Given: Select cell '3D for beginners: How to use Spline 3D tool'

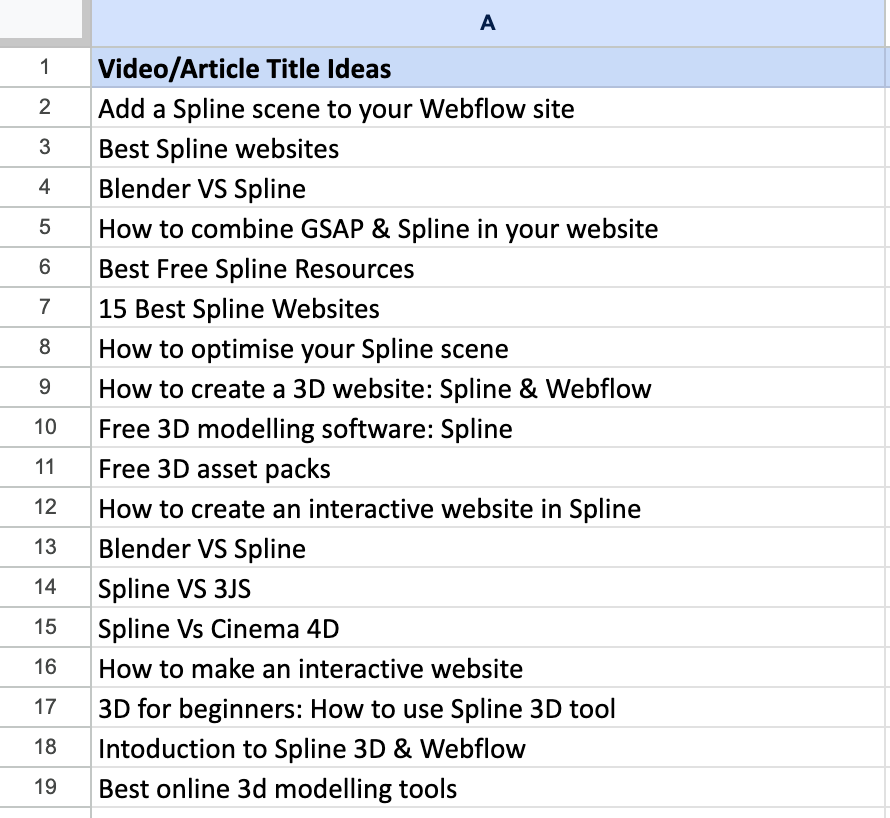Looking at the screenshot, I should point(490,708).
